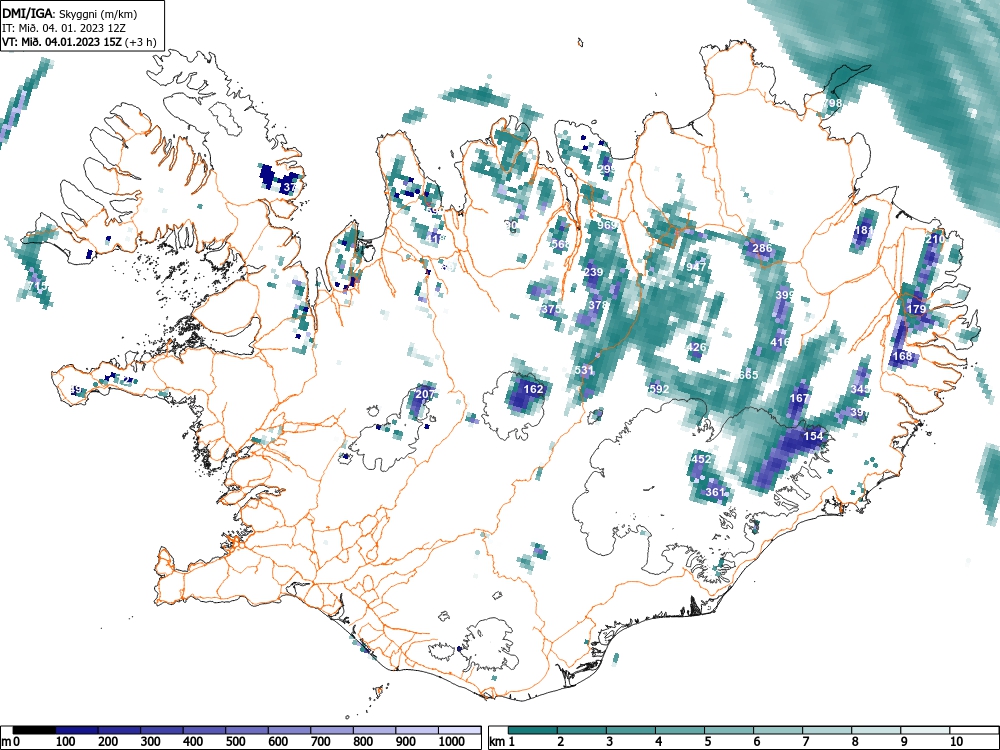1000x750 pixels.
Task: Click visibility value 531 on the map
Action: click(584, 370)
